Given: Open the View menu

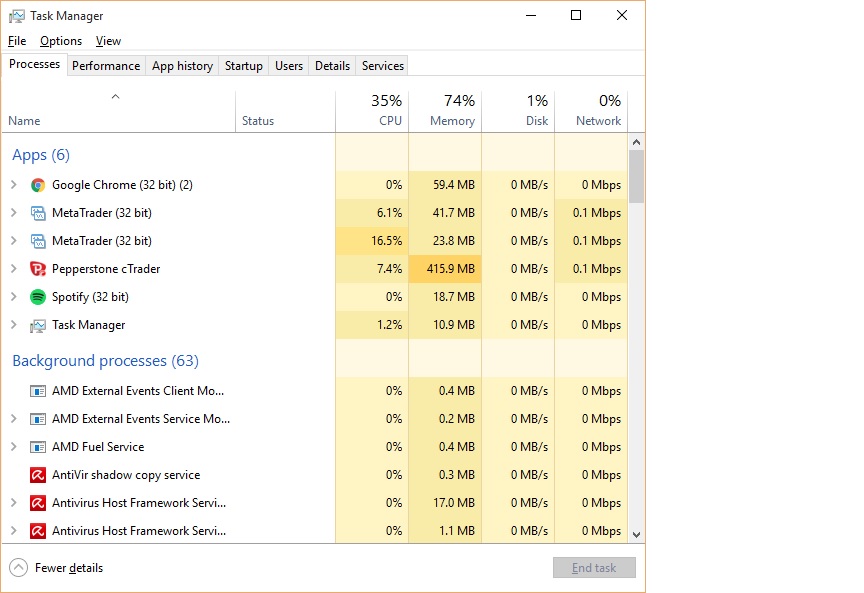Looking at the screenshot, I should tap(108, 41).
